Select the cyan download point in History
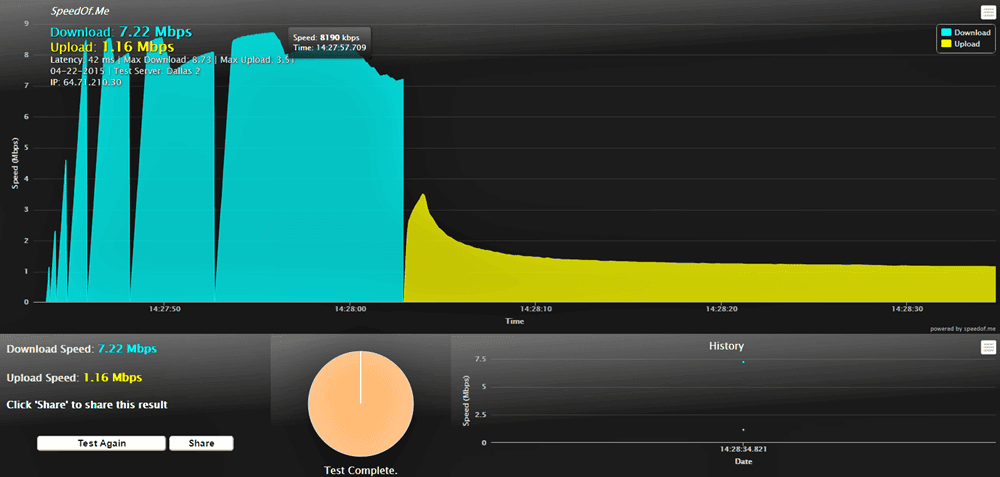This screenshot has height=477, width=1000. (x=743, y=361)
